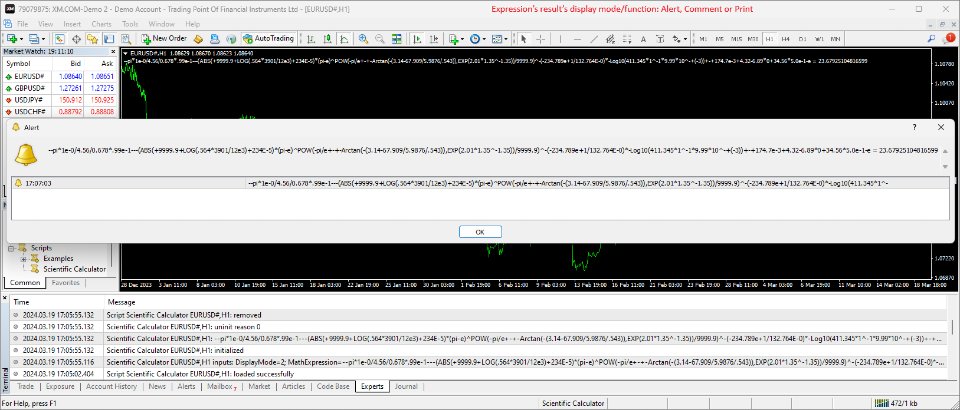Open the Strategy Tester icon
Viewport: 960px width, 410px height.
126,39
